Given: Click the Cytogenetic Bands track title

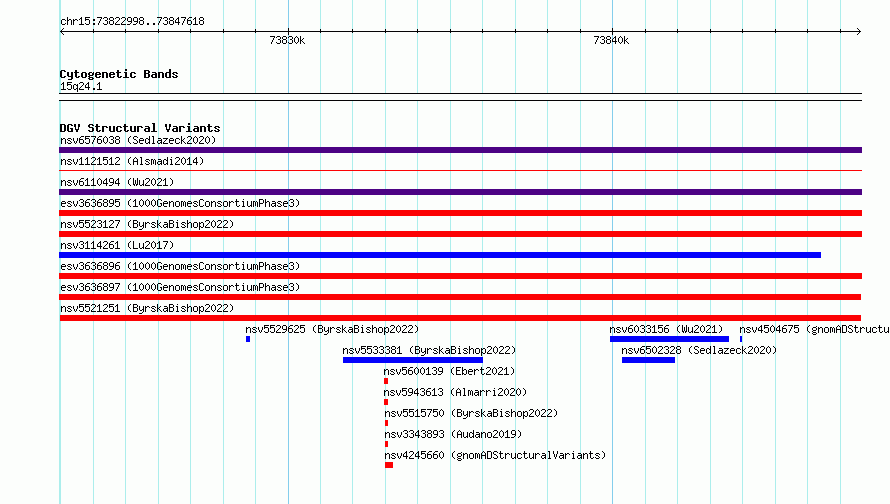Looking at the screenshot, I should coord(119,74).
